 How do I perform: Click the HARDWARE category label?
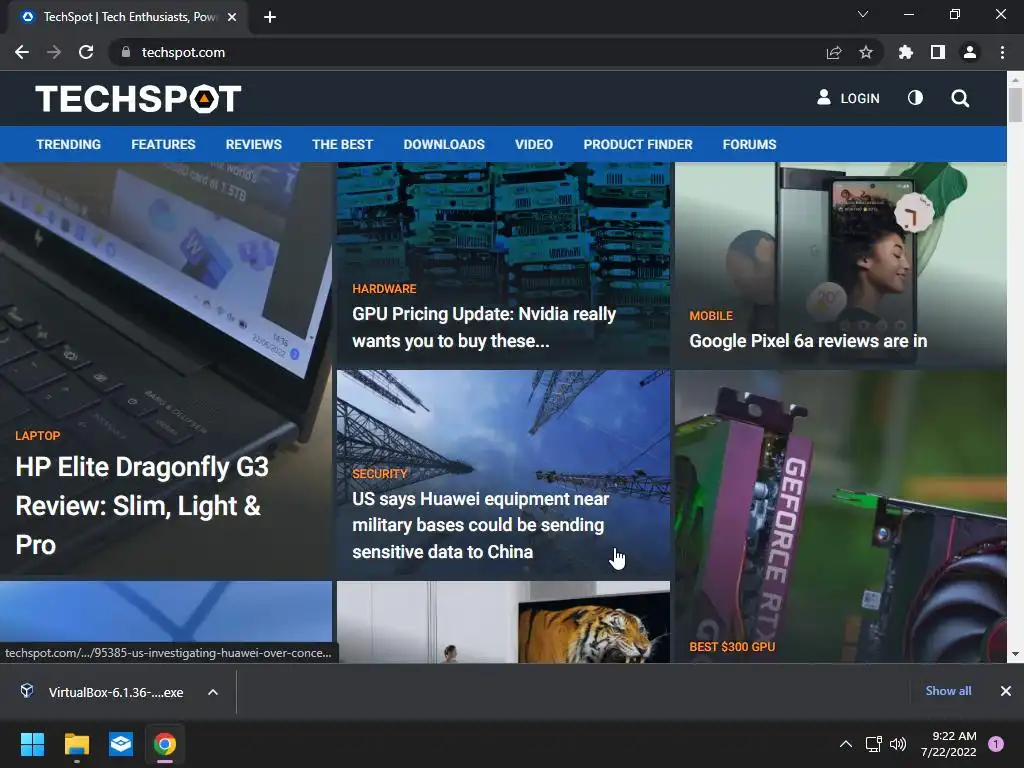click(x=384, y=289)
